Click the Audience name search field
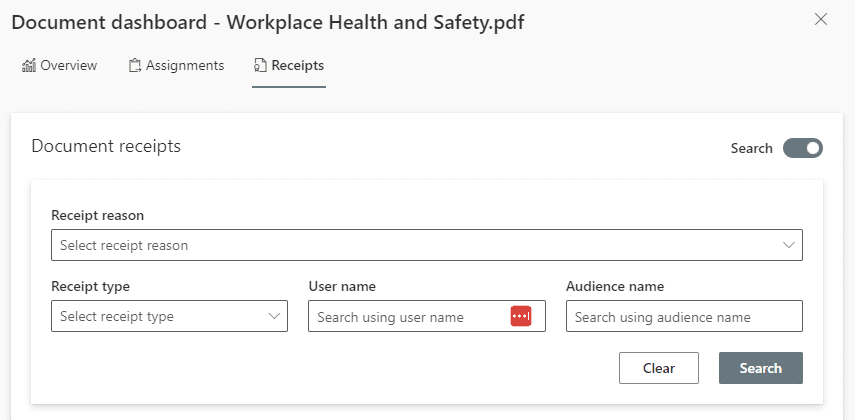 click(684, 316)
